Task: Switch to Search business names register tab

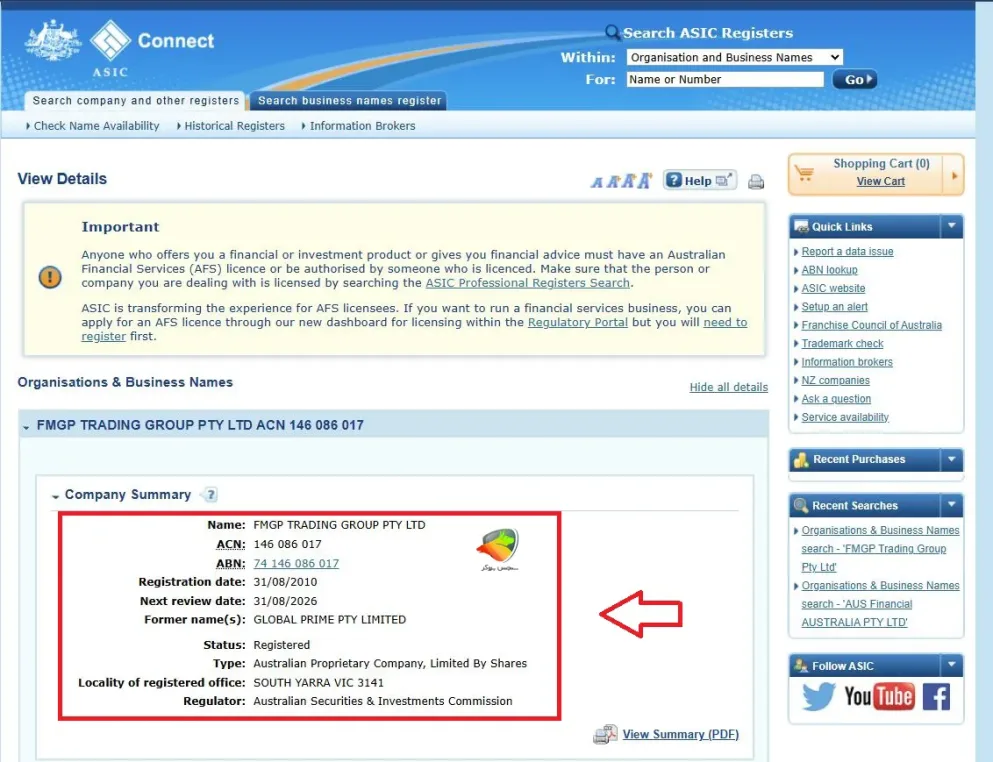Action: (349, 101)
